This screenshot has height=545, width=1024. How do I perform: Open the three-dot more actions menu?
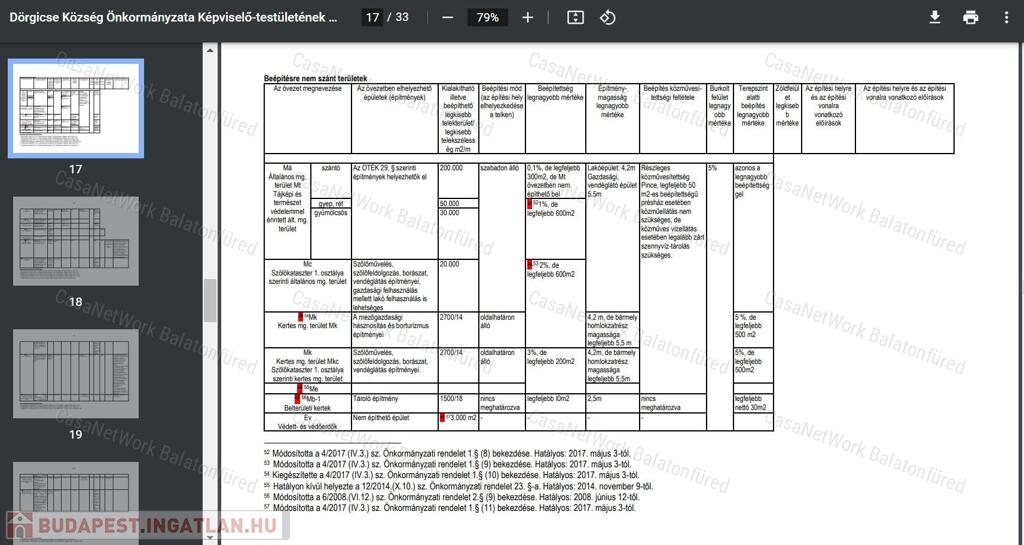click(1006, 18)
